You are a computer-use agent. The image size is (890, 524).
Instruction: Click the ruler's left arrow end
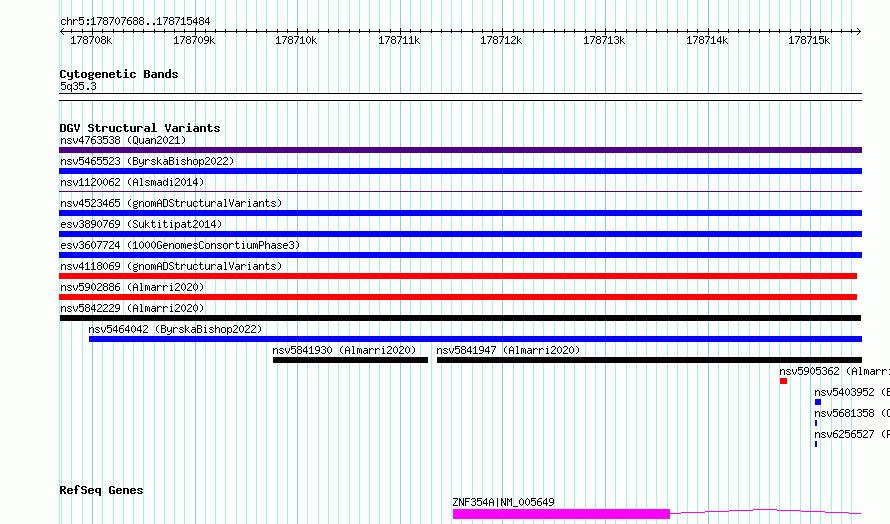[x=62, y=32]
